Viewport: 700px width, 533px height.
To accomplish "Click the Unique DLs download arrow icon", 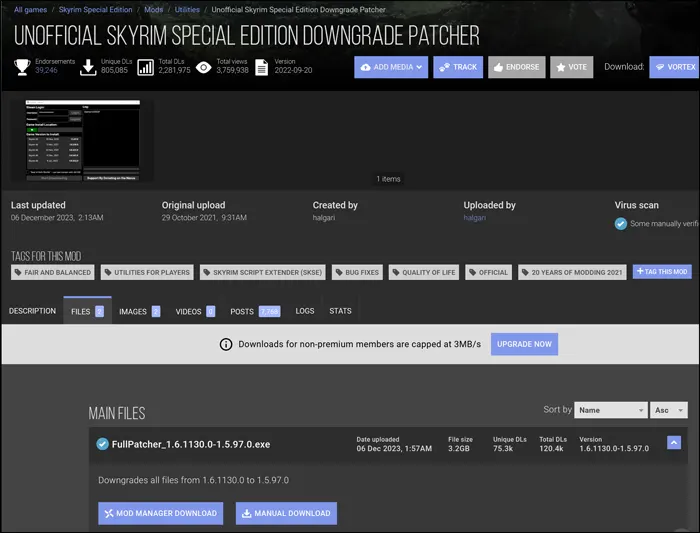I will pos(88,67).
